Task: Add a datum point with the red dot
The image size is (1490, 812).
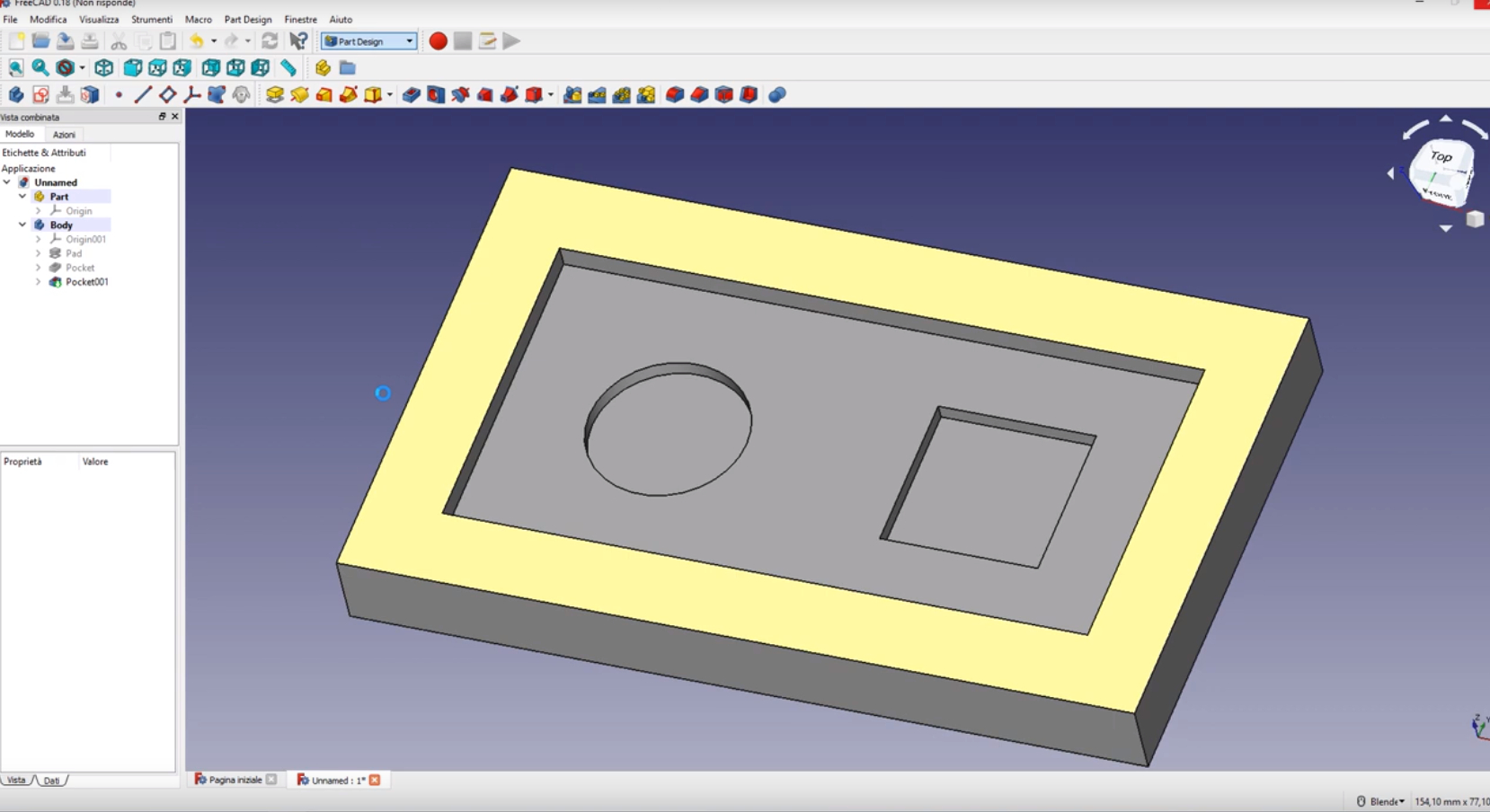Action: [119, 95]
